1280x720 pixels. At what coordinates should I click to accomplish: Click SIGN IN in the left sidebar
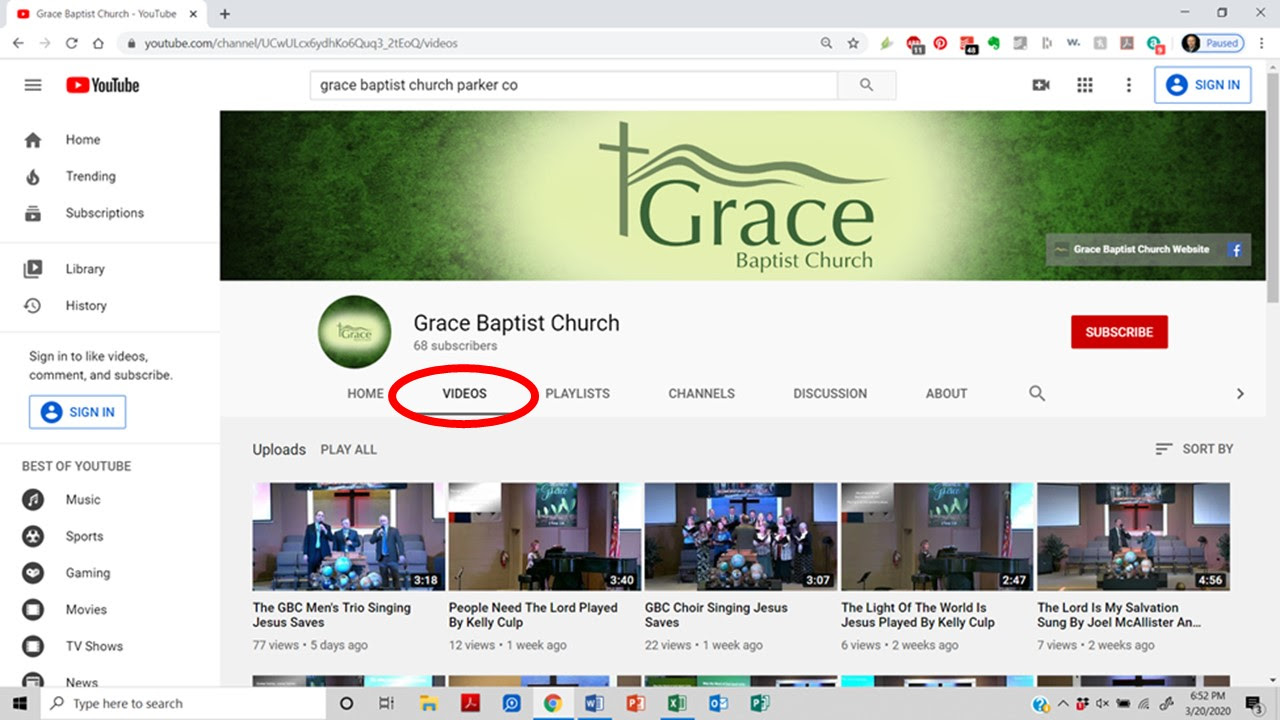tap(78, 412)
